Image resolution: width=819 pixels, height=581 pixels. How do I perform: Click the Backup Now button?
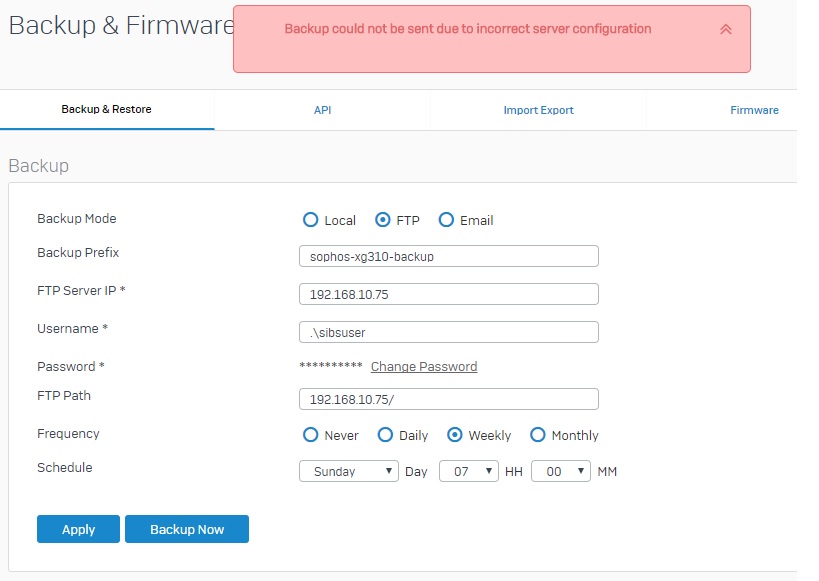tap(187, 529)
